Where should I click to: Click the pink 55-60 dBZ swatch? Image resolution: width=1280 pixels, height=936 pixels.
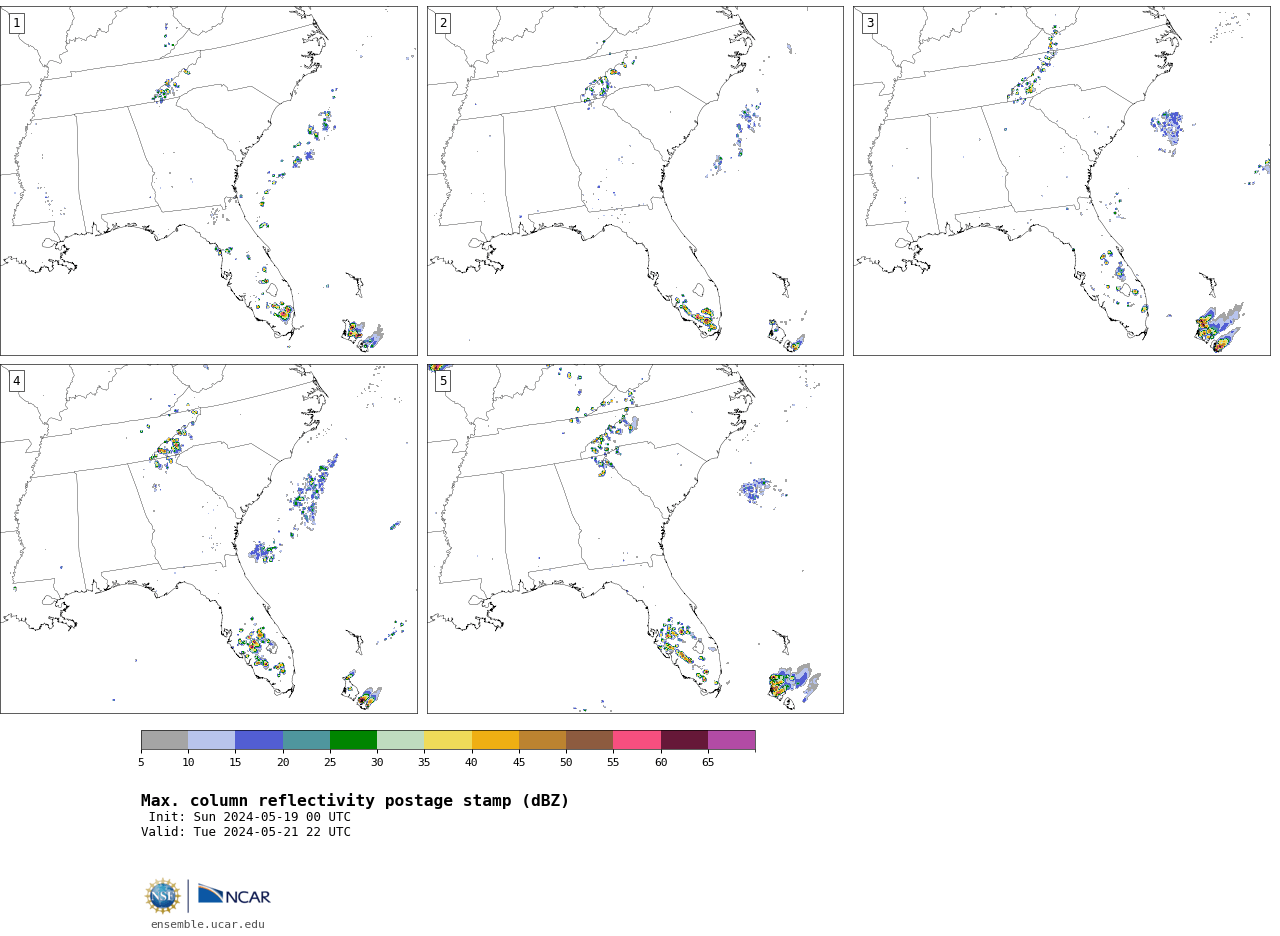coord(637,740)
